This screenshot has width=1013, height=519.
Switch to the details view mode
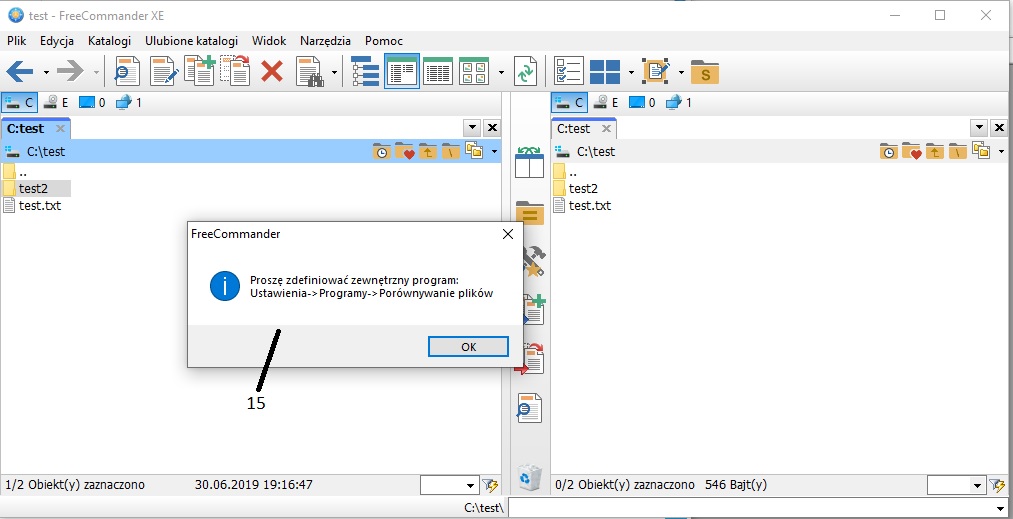tap(437, 71)
